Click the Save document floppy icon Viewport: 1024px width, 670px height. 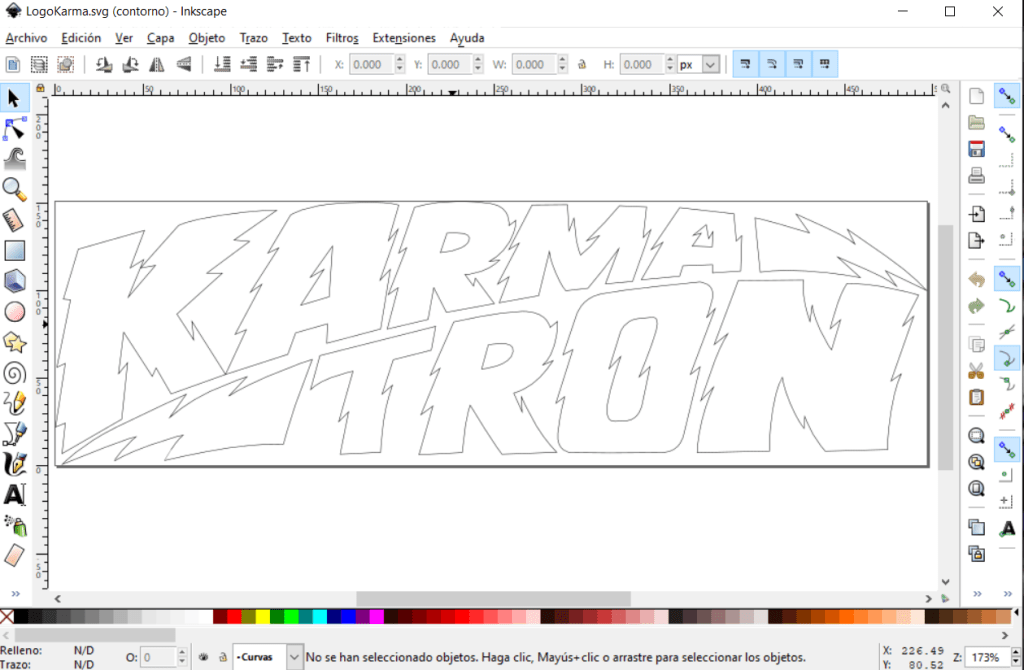(x=977, y=149)
